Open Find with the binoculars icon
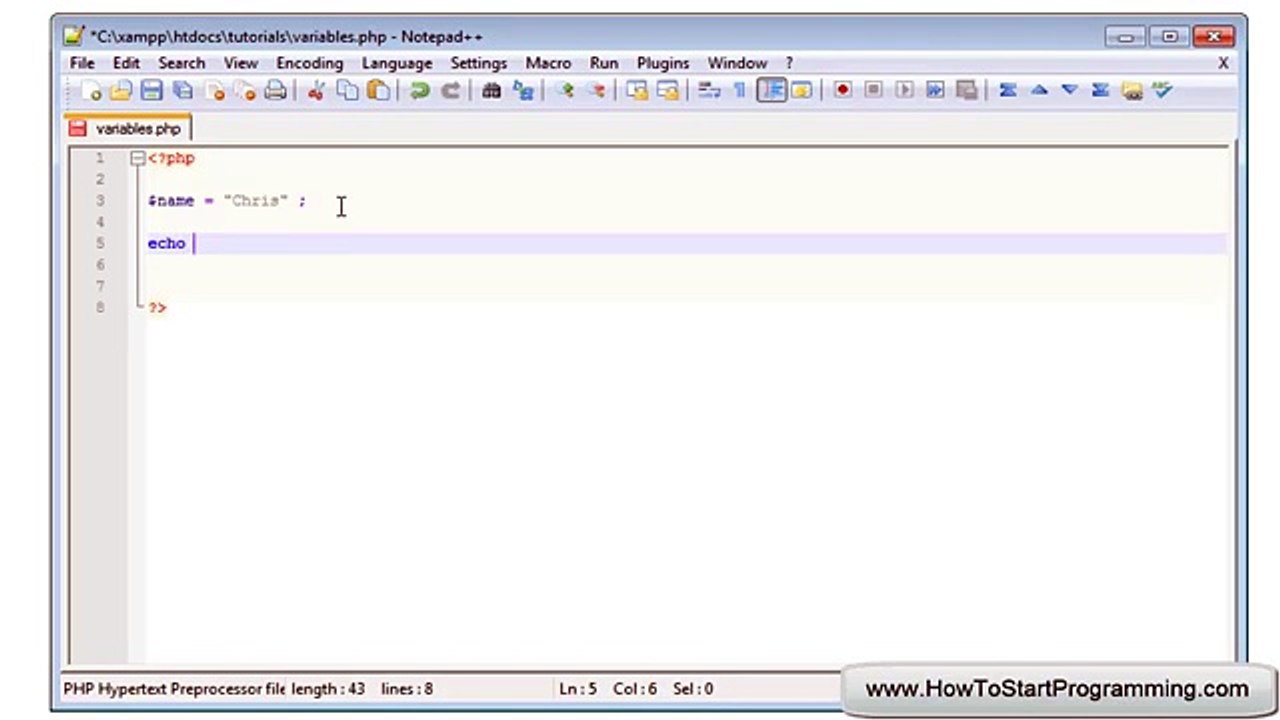The width and height of the screenshot is (1280, 720). (491, 91)
